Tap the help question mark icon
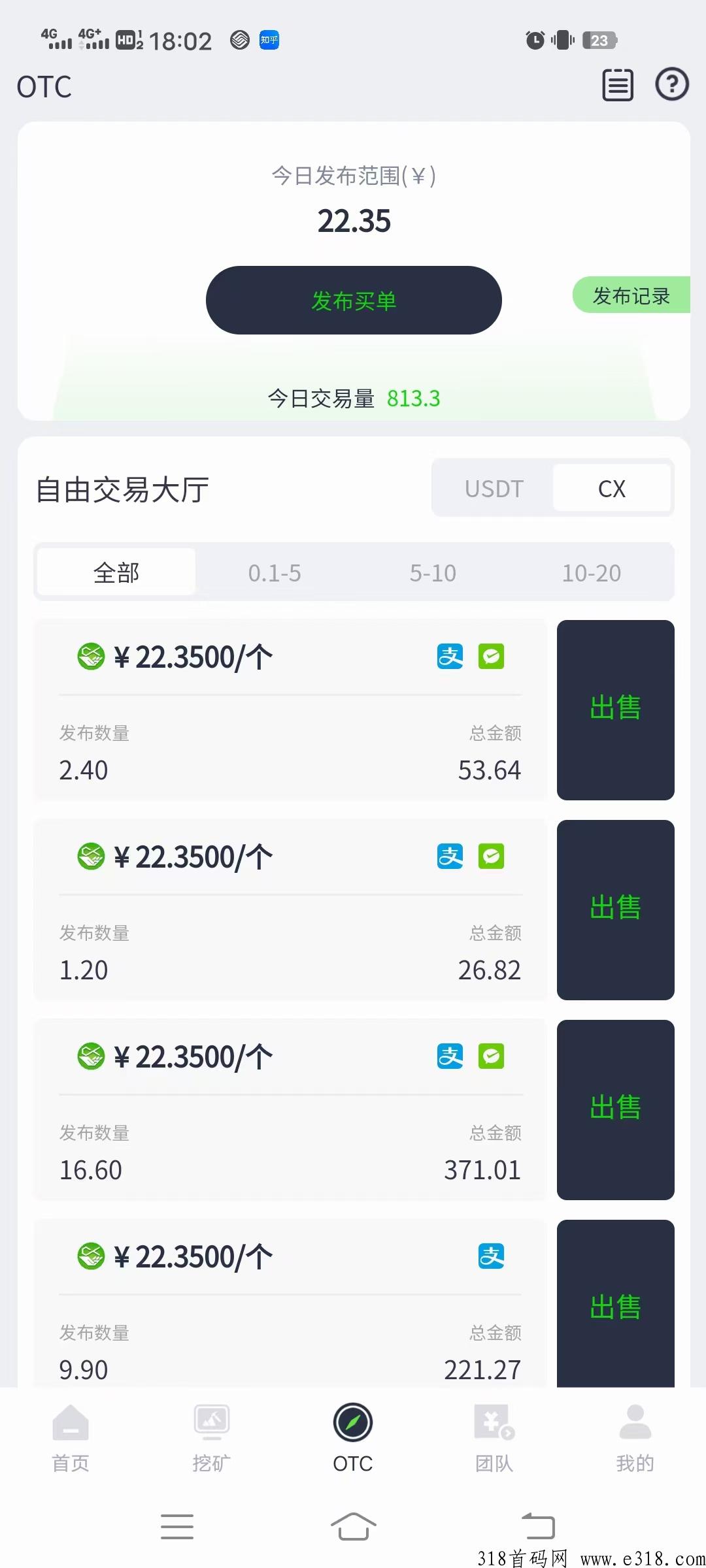 coord(671,84)
